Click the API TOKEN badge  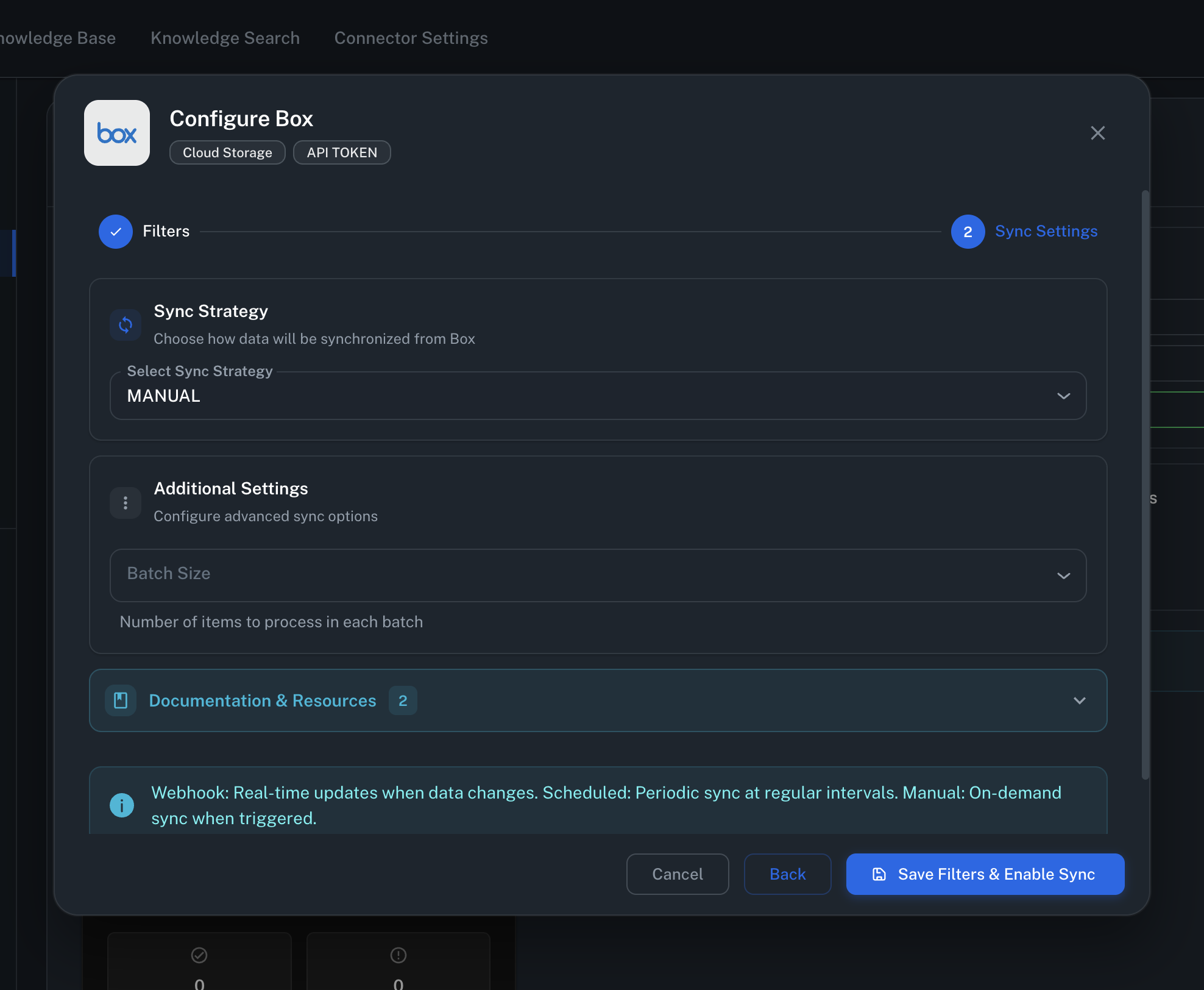coord(341,152)
